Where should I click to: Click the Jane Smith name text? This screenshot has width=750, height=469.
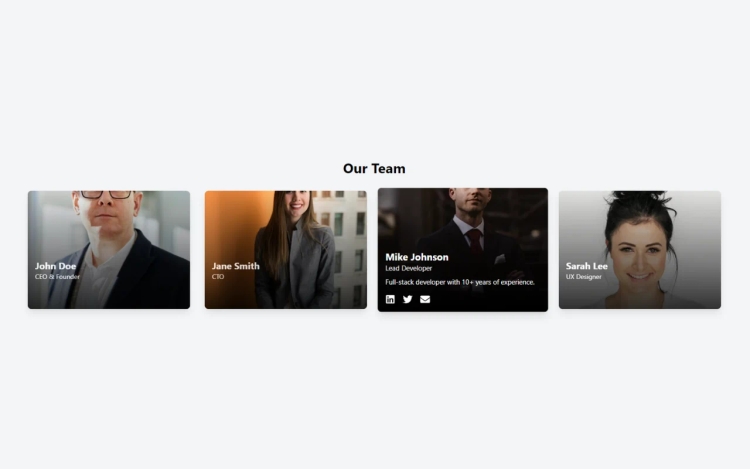pos(236,266)
